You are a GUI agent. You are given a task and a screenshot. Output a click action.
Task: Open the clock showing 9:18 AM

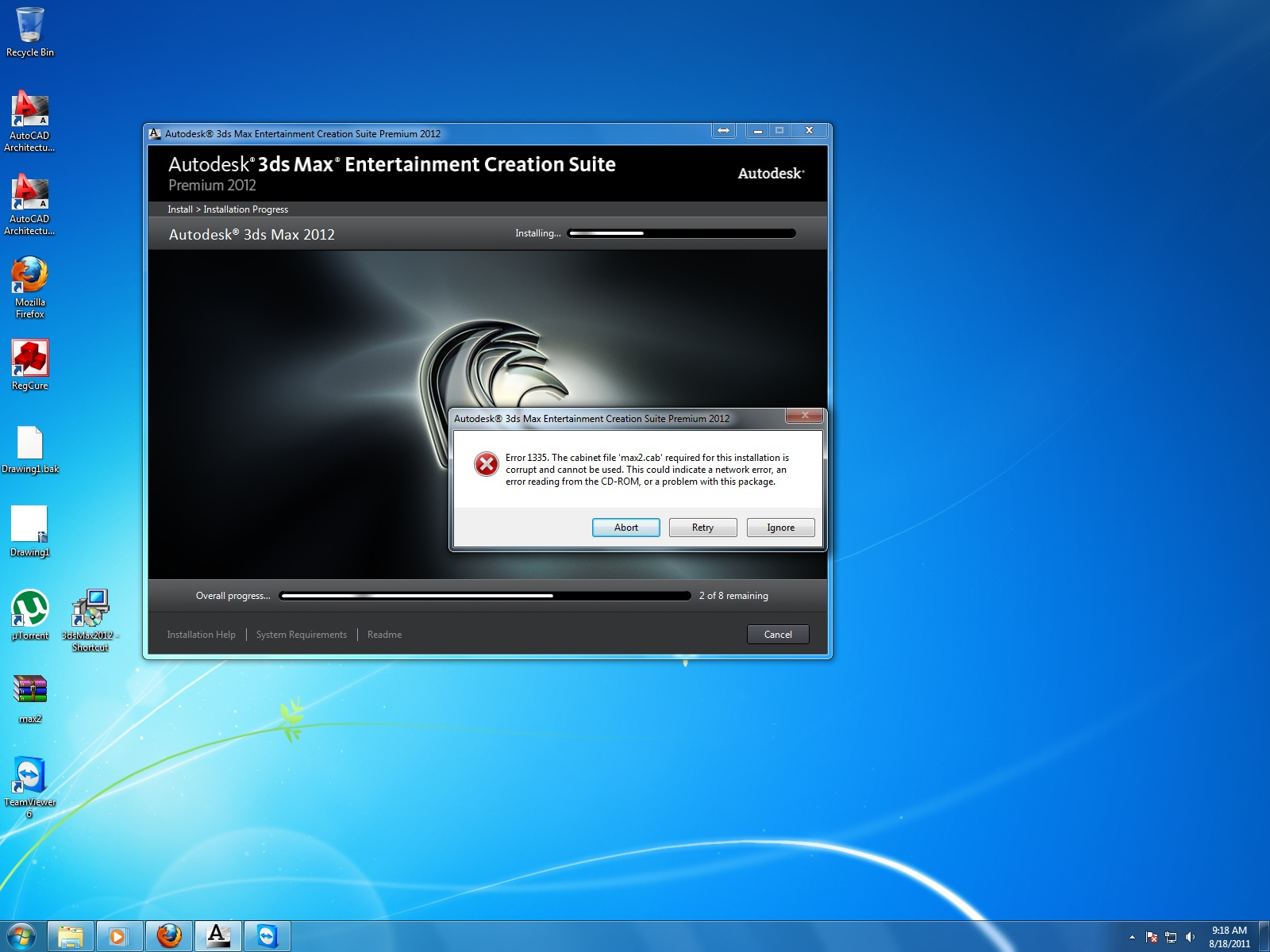click(1229, 937)
